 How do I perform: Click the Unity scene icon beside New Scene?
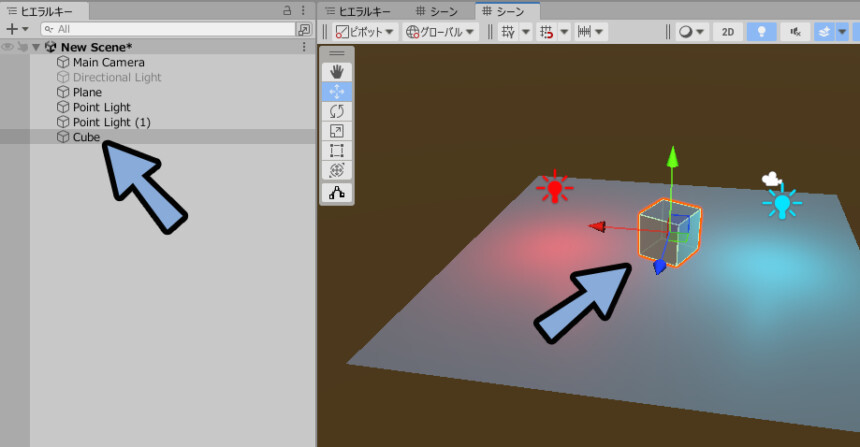[x=50, y=47]
